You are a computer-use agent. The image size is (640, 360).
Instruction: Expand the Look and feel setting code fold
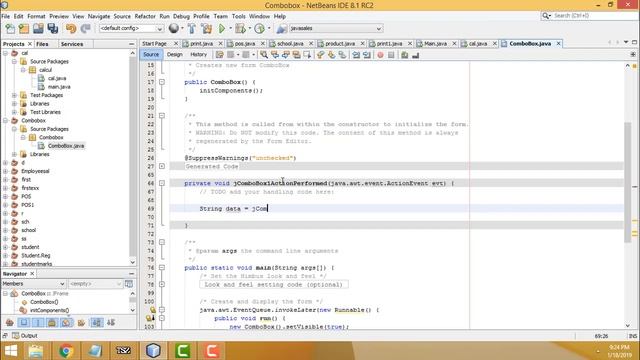162,284
